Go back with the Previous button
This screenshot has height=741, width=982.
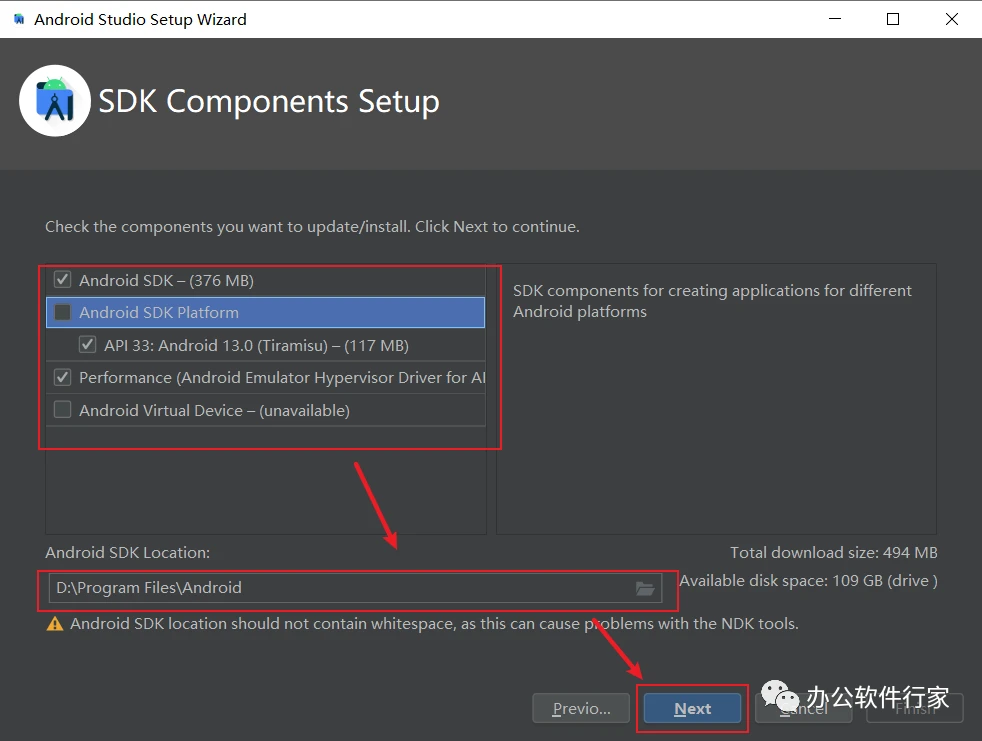(581, 708)
